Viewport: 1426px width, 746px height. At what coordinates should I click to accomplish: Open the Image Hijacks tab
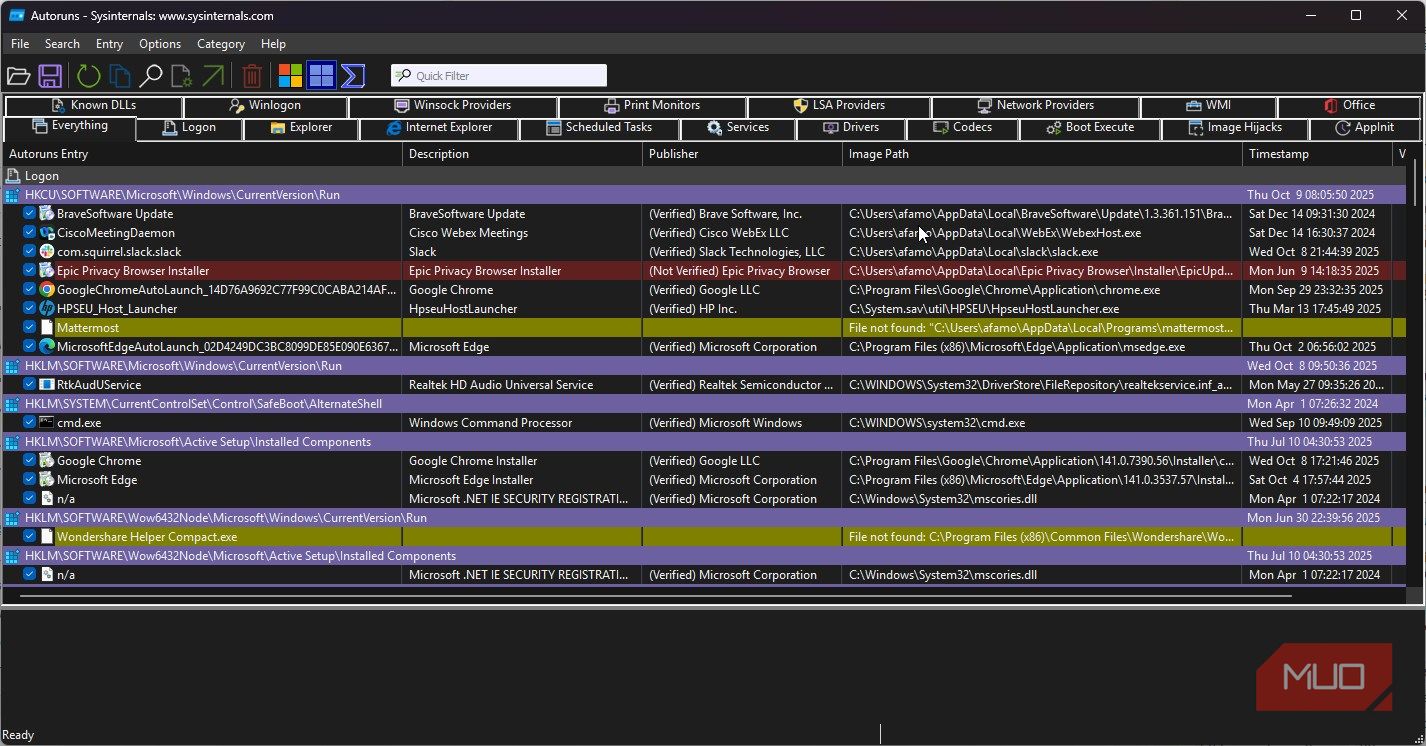tap(1235, 128)
